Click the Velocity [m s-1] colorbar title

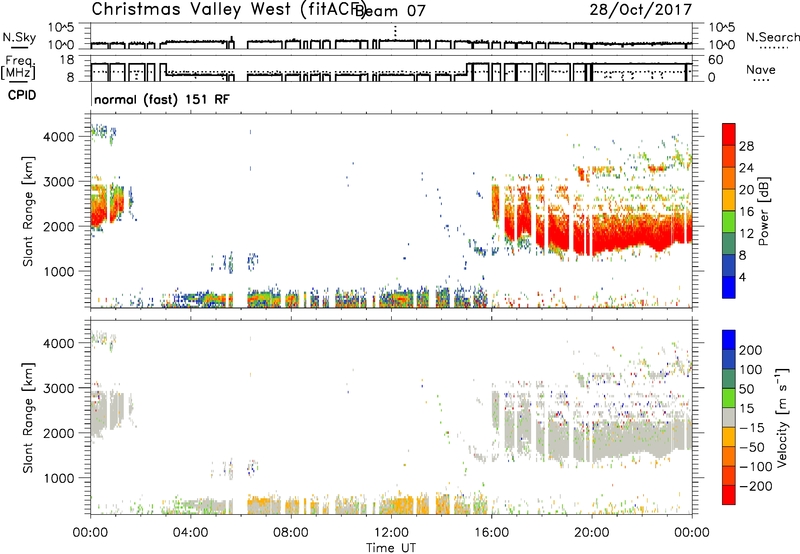[782, 417]
